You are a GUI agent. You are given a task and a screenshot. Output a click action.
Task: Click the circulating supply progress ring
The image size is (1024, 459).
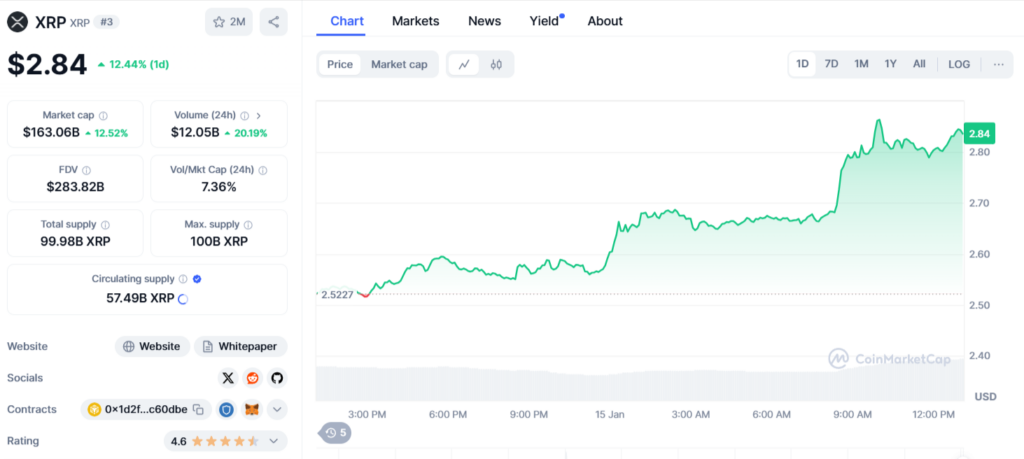pos(183,299)
